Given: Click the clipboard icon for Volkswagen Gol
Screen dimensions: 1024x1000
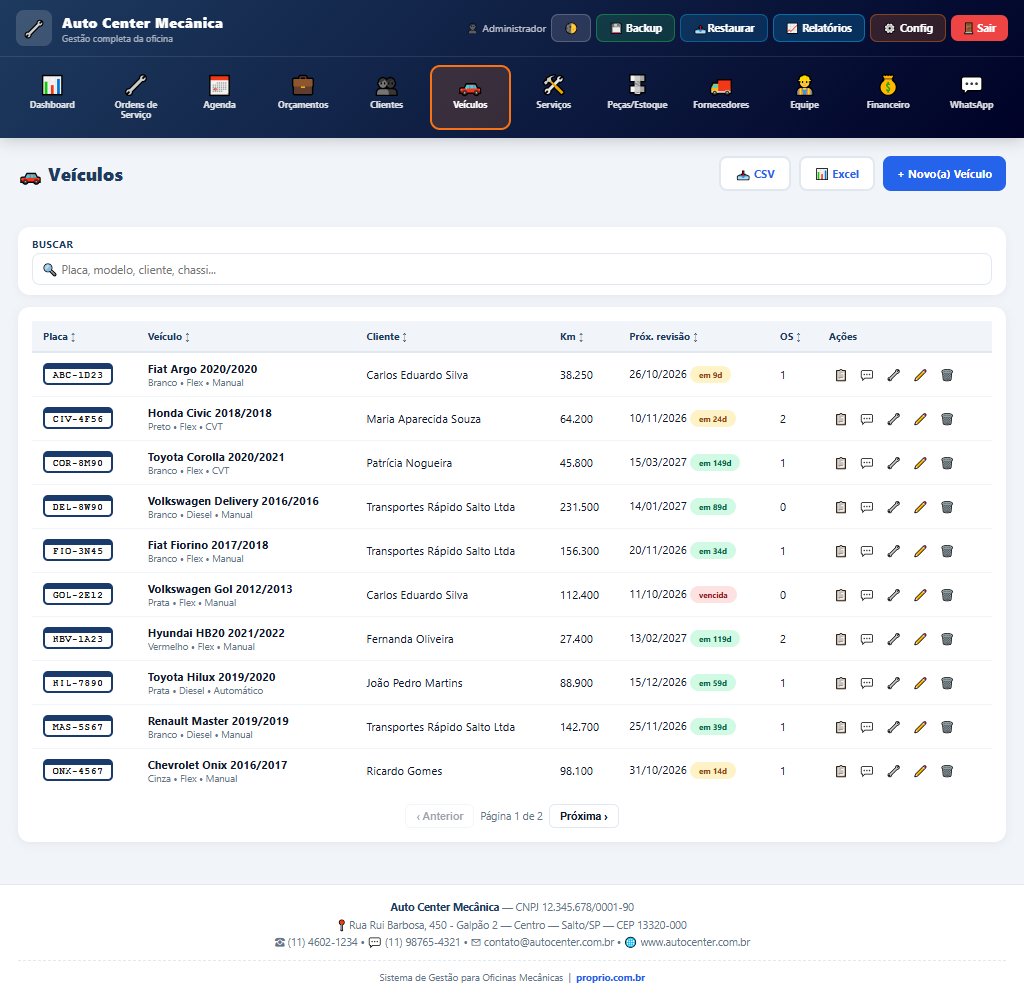Looking at the screenshot, I should [840, 595].
